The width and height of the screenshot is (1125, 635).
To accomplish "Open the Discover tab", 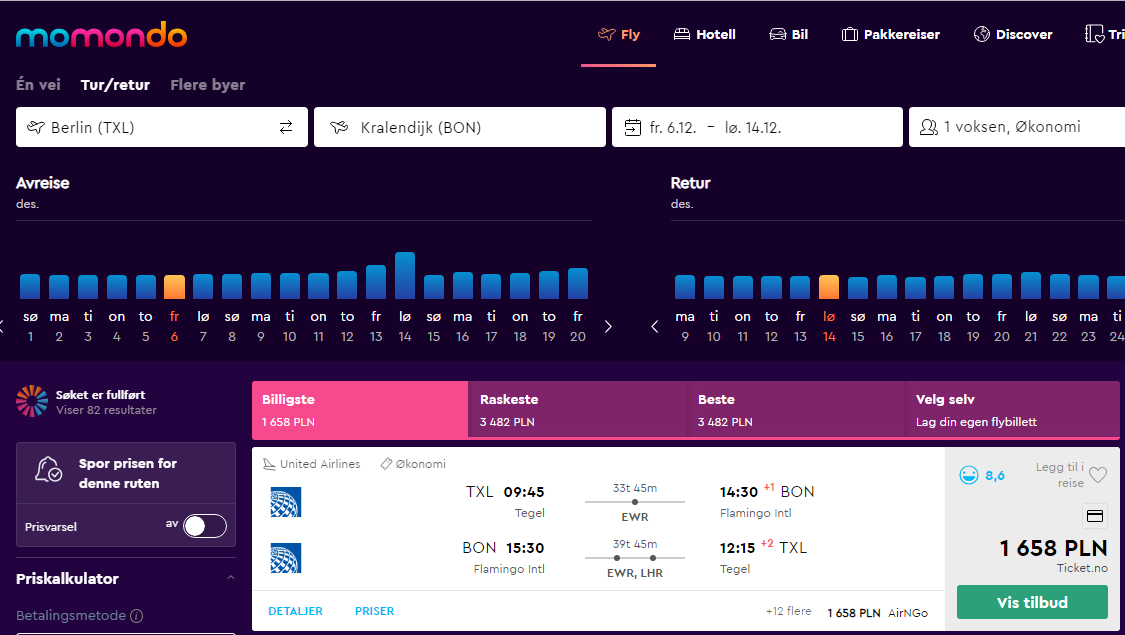I will [1012, 34].
